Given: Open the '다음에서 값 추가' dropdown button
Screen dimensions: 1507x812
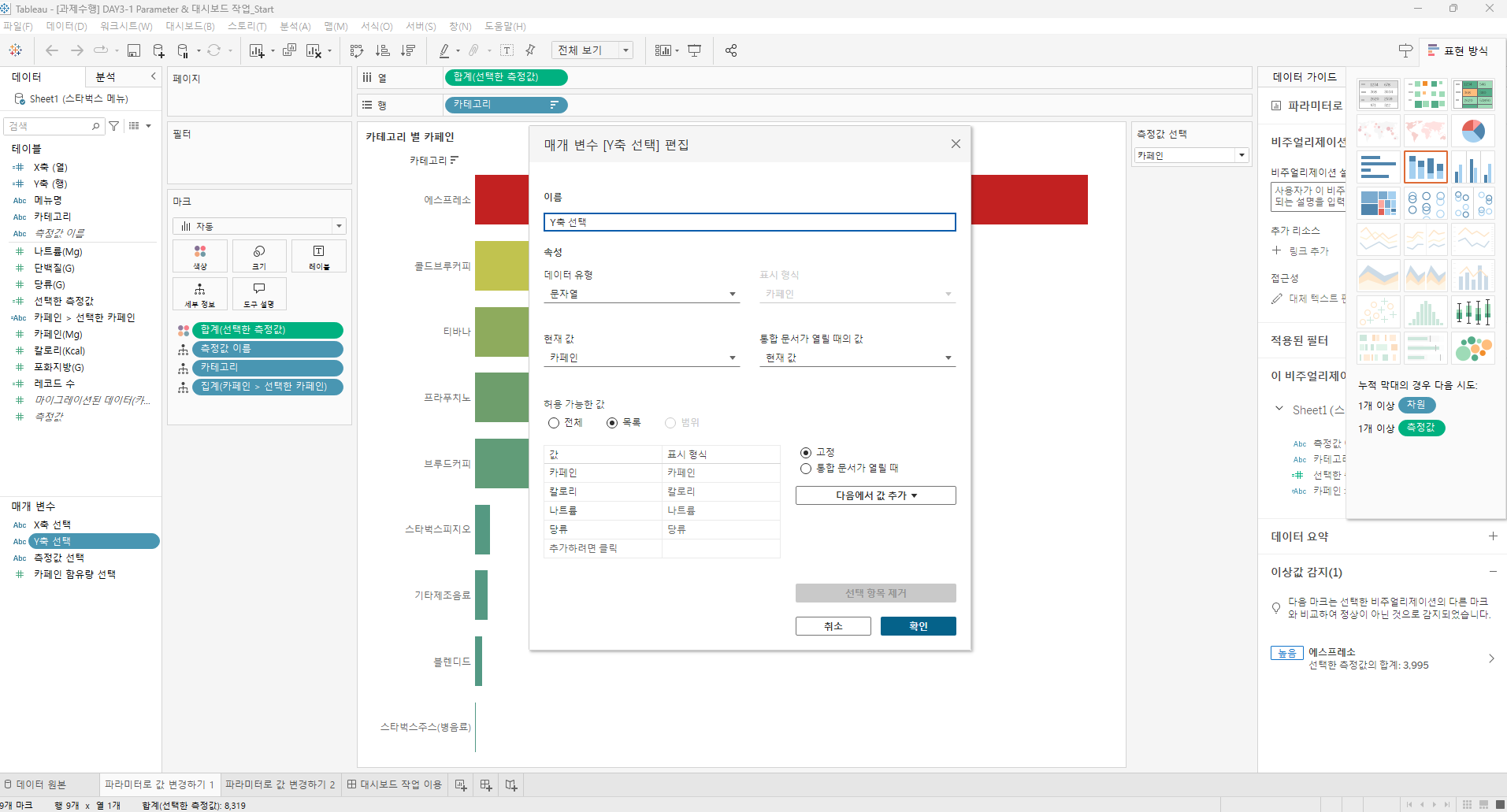Looking at the screenshot, I should [x=876, y=495].
